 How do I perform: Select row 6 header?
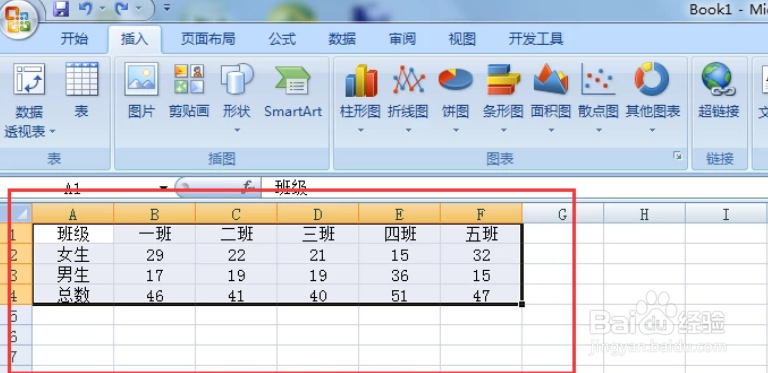click(x=16, y=336)
